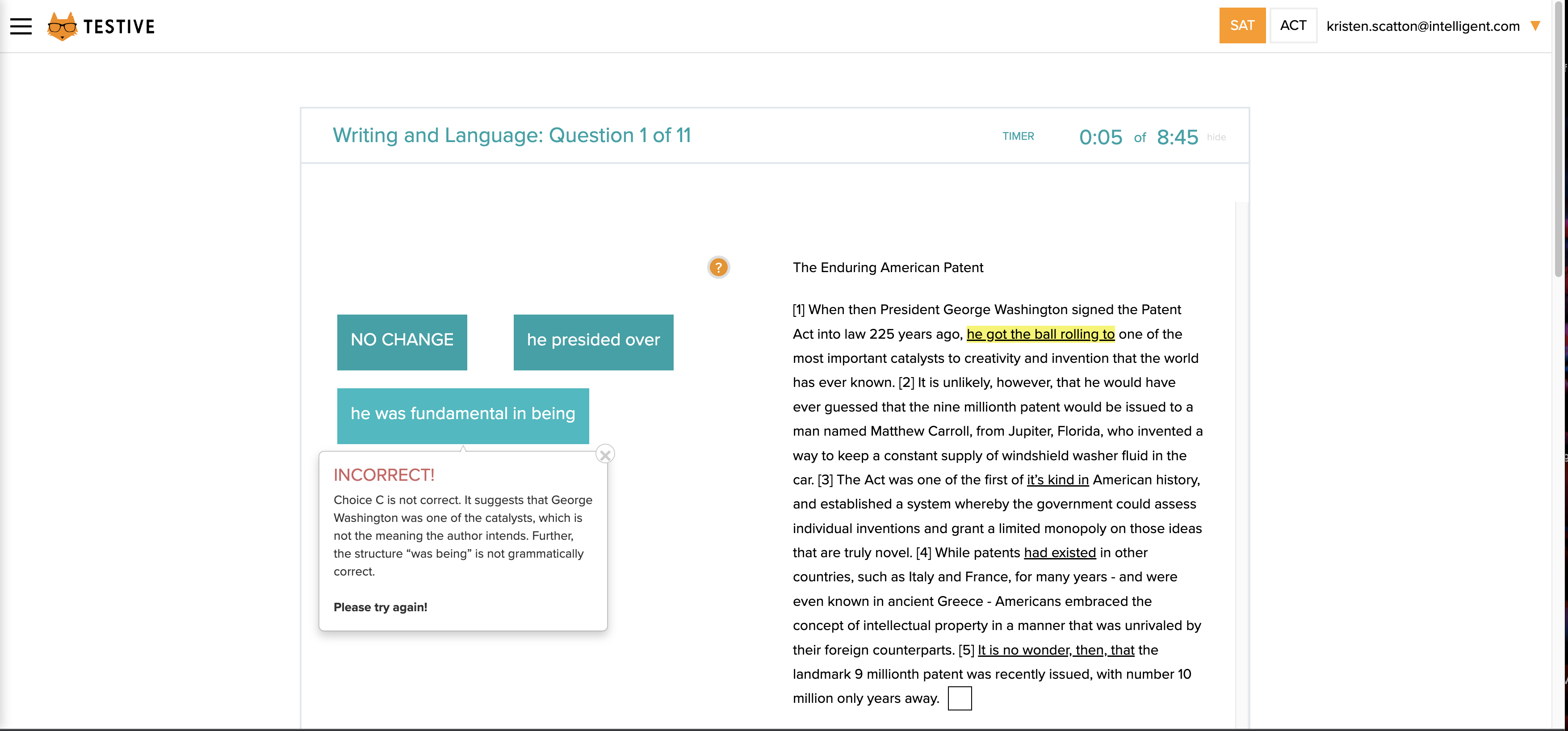Click underlined 'It is no wonder, then, that'
The height and width of the screenshot is (731, 1568).
[x=1056, y=650]
